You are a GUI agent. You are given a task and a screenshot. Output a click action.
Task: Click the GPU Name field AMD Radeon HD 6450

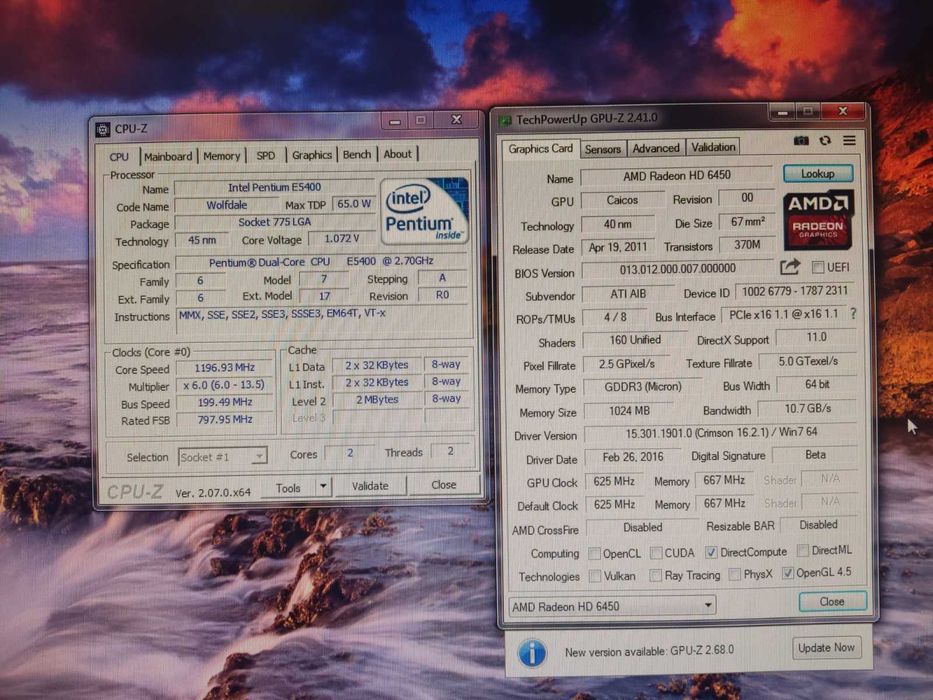pos(677,176)
